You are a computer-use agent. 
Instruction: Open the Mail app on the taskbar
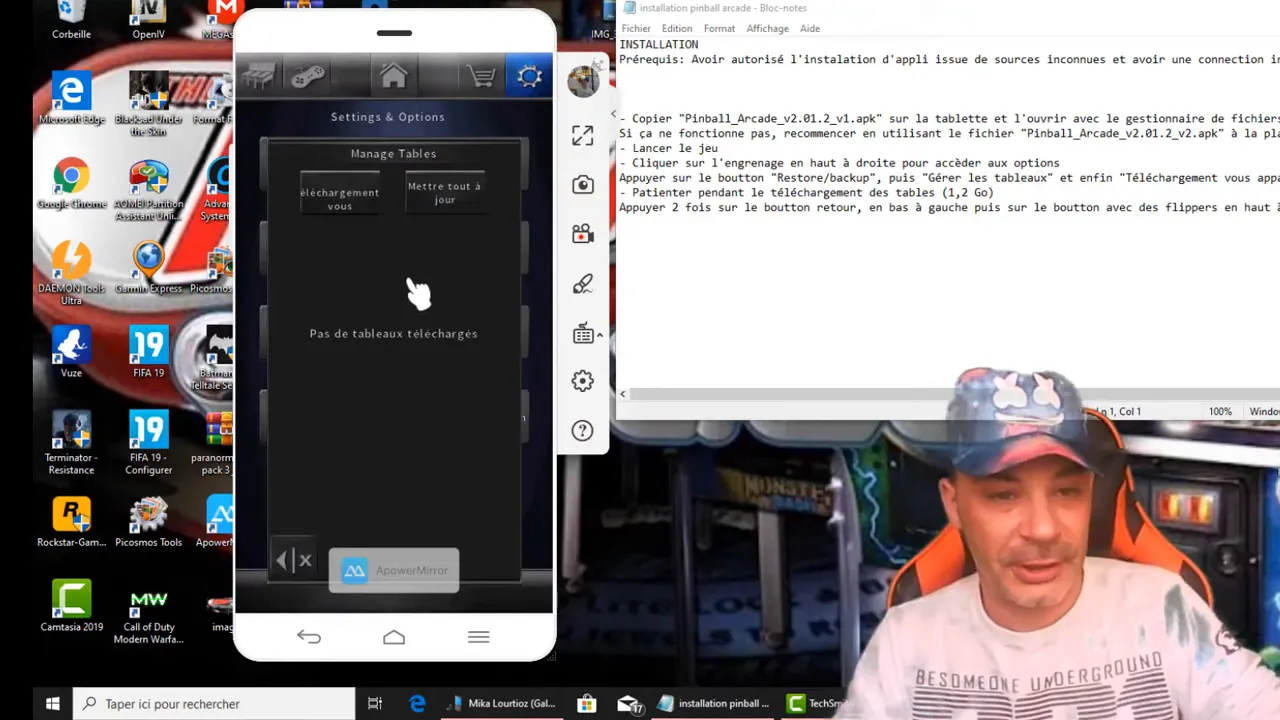point(629,704)
